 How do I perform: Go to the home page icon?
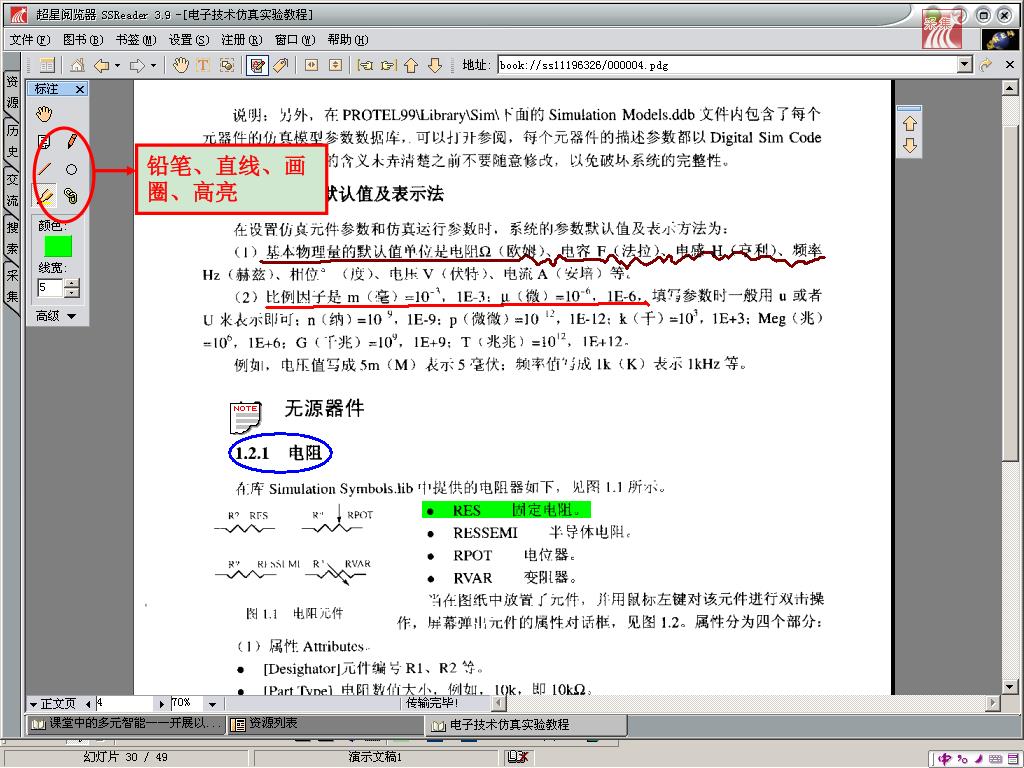coord(77,65)
